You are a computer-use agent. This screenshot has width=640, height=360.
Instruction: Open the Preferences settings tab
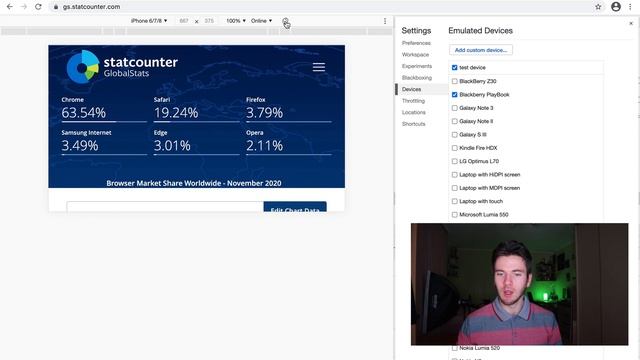[x=416, y=43]
